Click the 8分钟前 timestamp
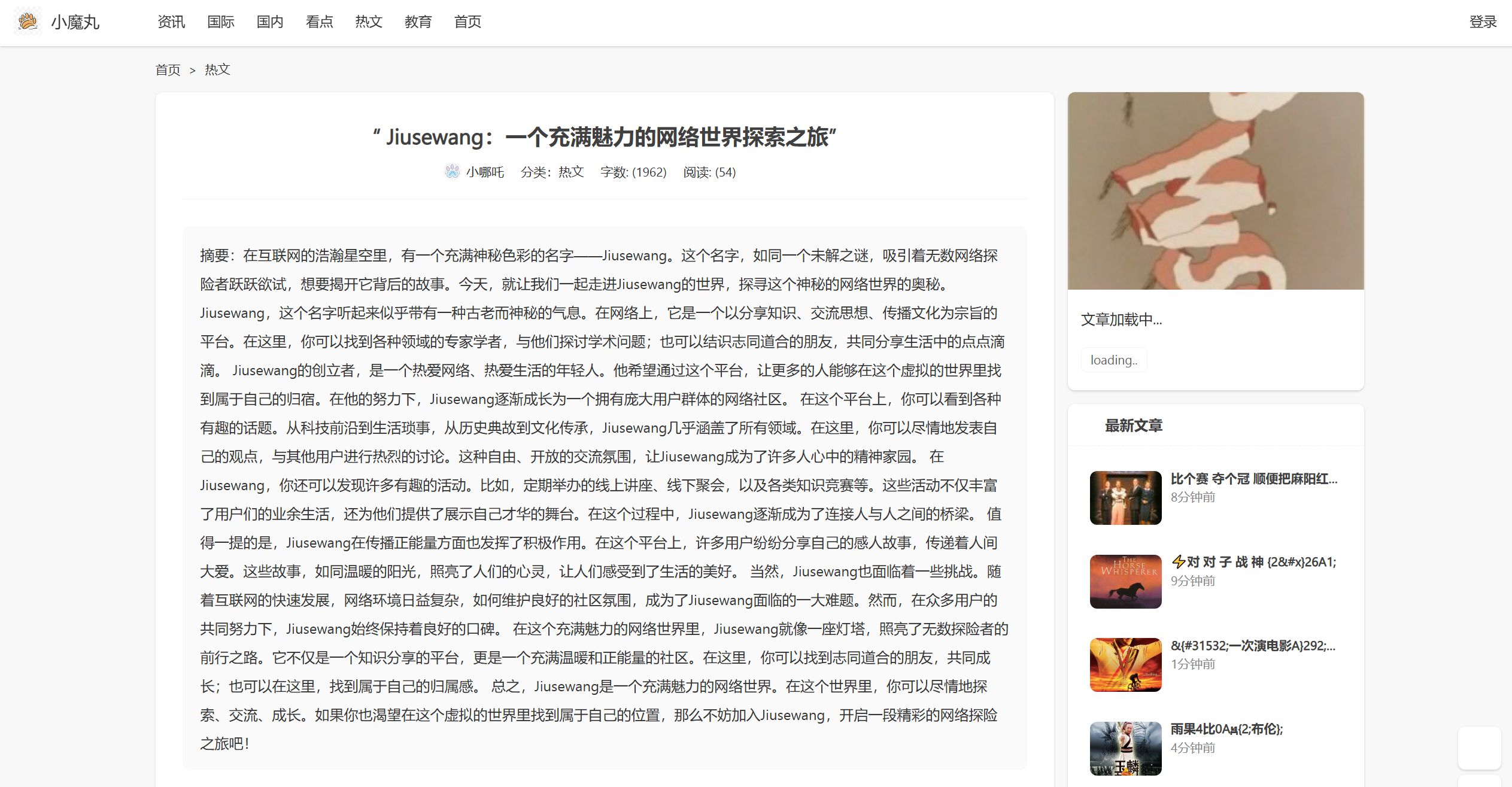Screen dimensions: 1512x787 (x=1193, y=497)
